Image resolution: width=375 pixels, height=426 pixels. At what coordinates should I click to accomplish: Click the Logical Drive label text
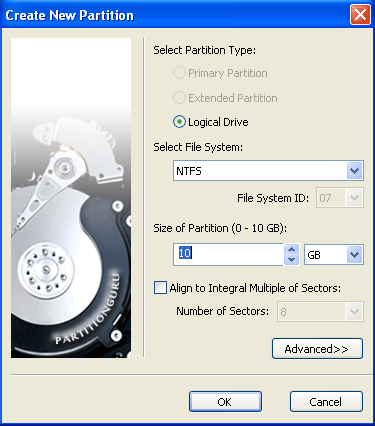click(x=218, y=122)
